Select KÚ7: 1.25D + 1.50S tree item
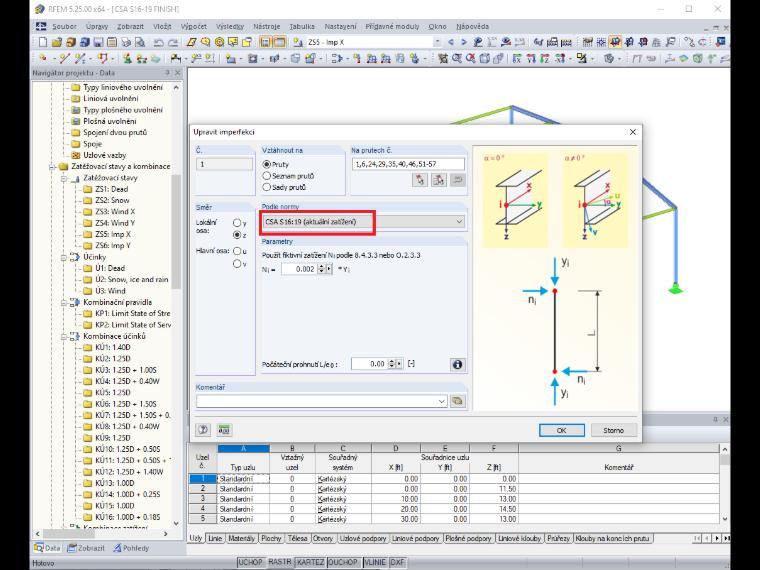760x570 pixels. (x=132, y=415)
